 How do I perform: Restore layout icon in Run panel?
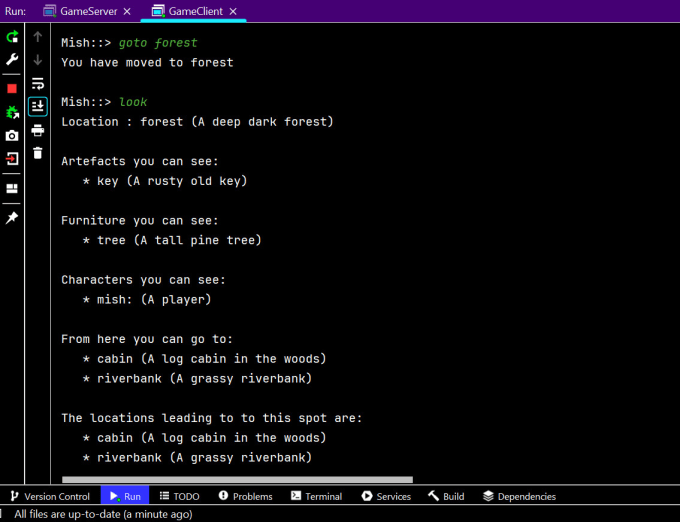(12, 189)
